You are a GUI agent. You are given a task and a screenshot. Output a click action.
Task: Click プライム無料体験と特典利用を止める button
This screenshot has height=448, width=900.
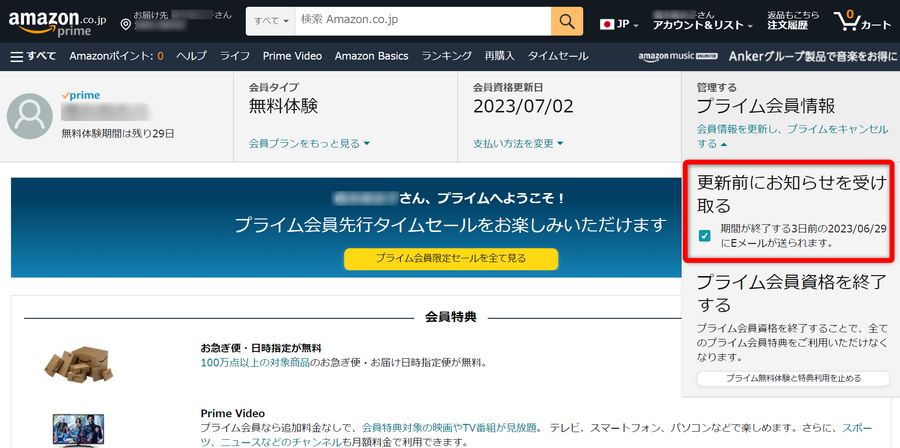pos(793,378)
